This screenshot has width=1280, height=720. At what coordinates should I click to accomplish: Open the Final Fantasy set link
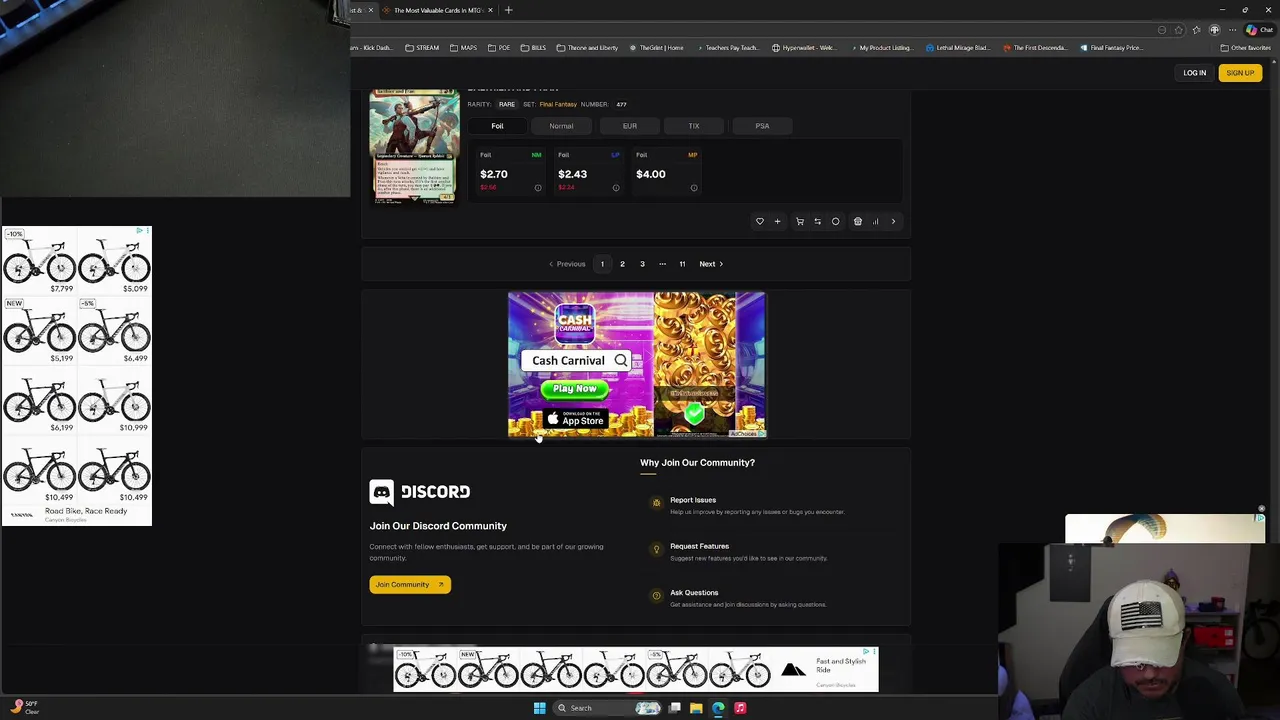(x=558, y=104)
